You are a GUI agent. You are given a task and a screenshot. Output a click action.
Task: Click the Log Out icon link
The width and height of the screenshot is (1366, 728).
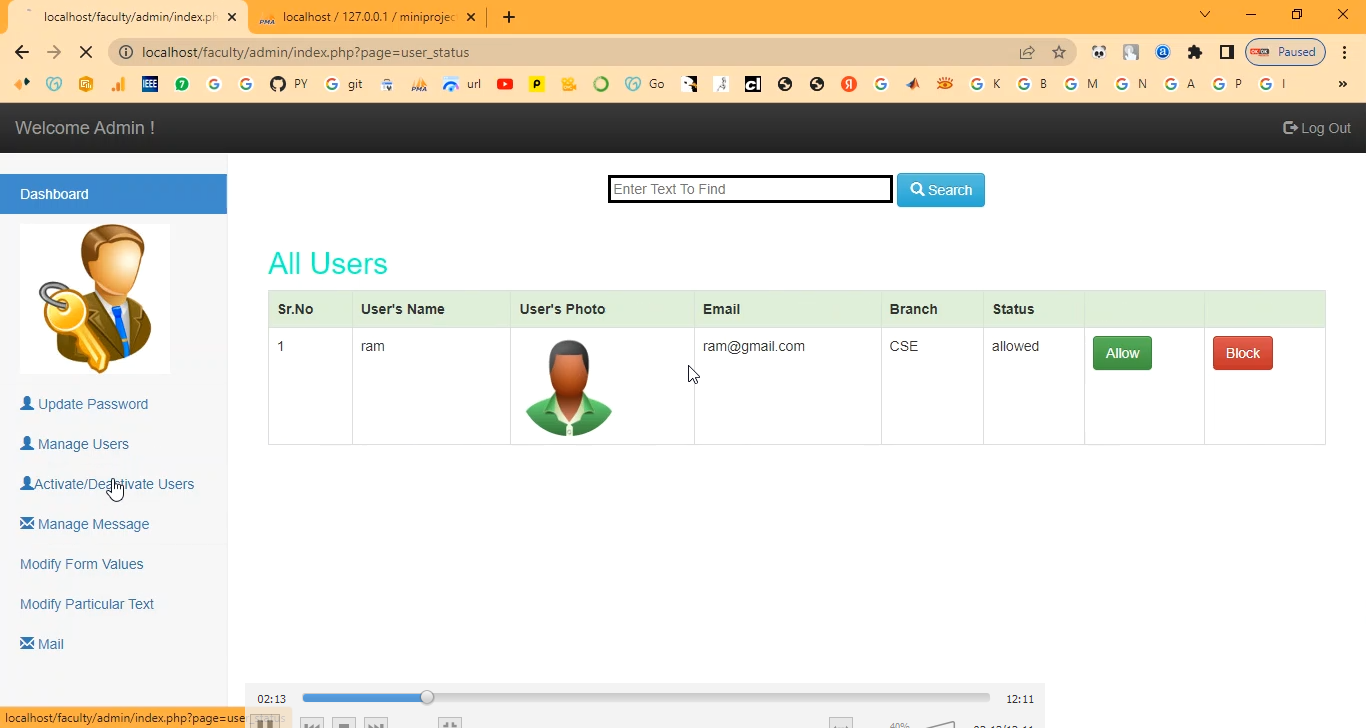click(x=1316, y=128)
